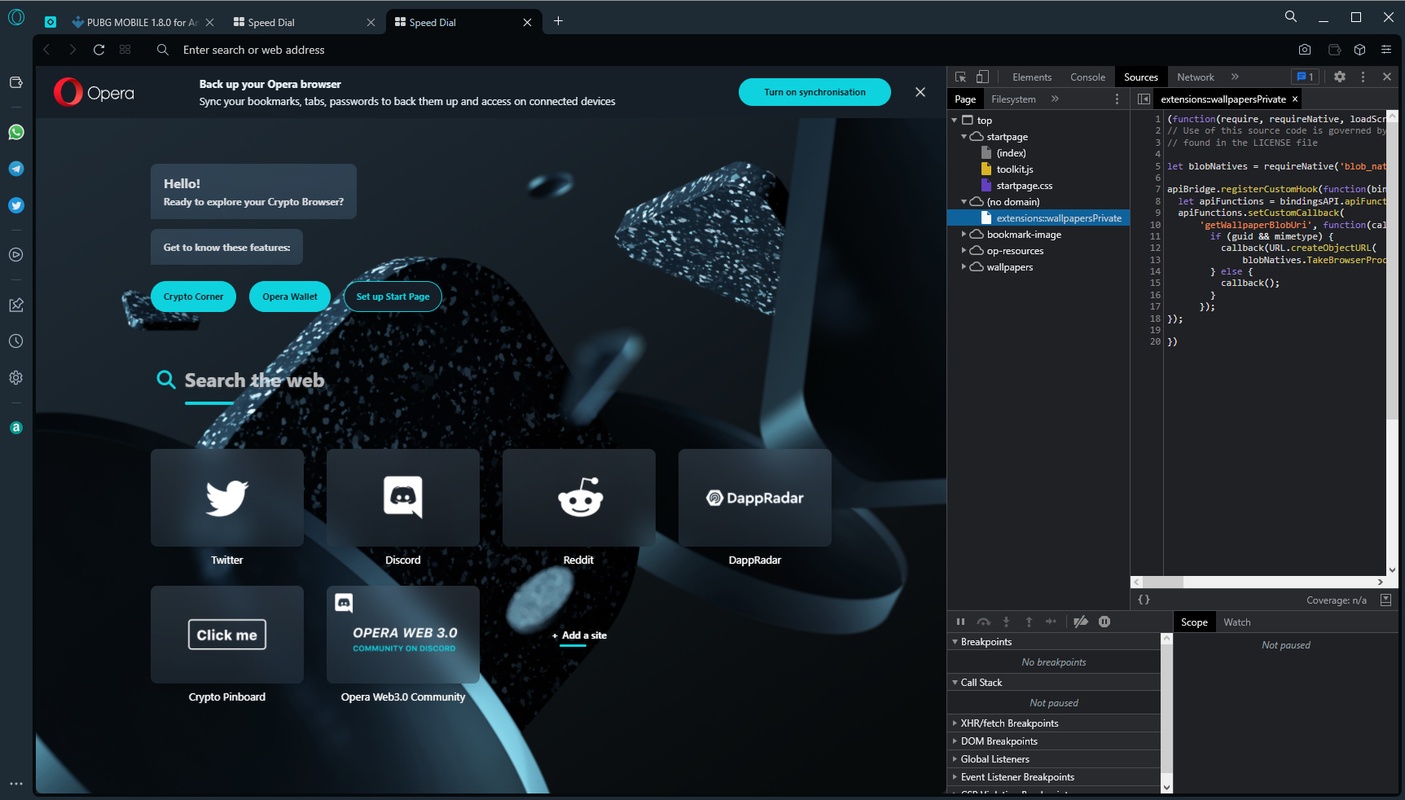
Task: Open the Discord speed dial tile
Action: [x=403, y=498]
